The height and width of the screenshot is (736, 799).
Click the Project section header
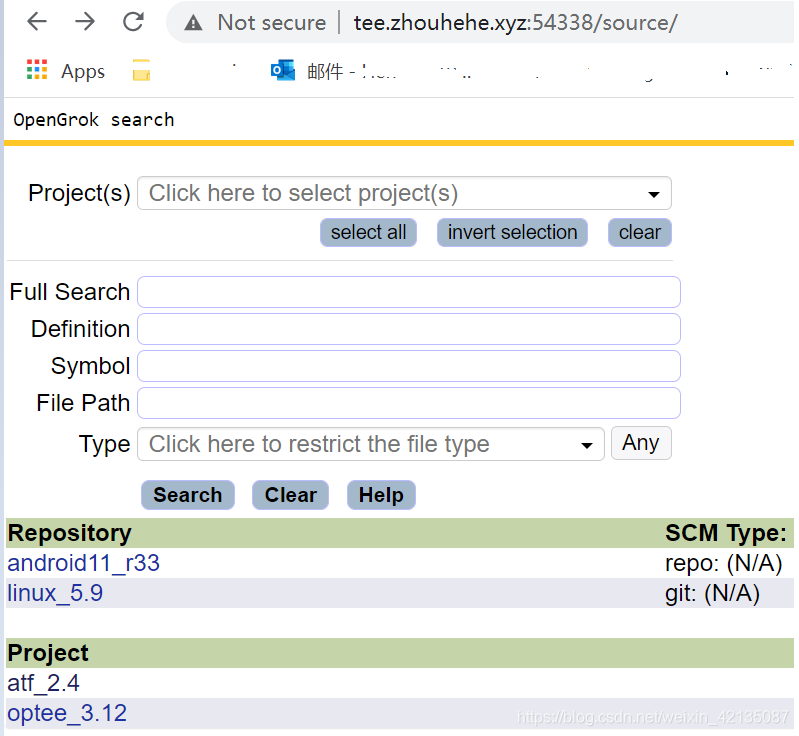click(x=48, y=653)
